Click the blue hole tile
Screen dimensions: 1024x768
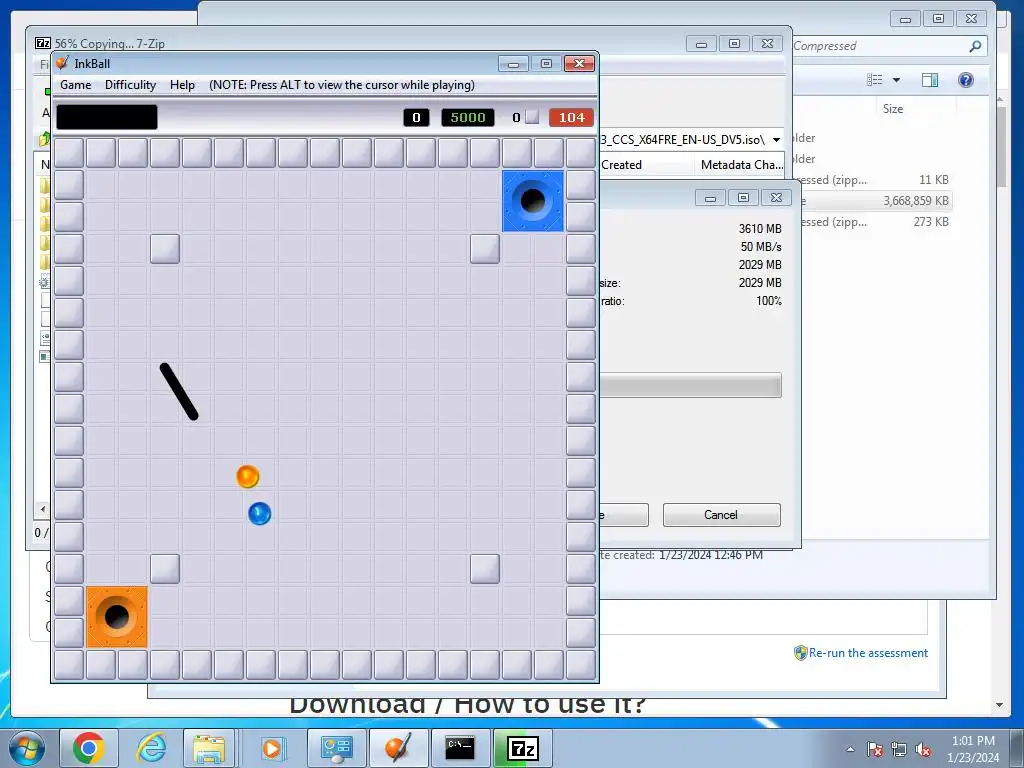click(533, 201)
